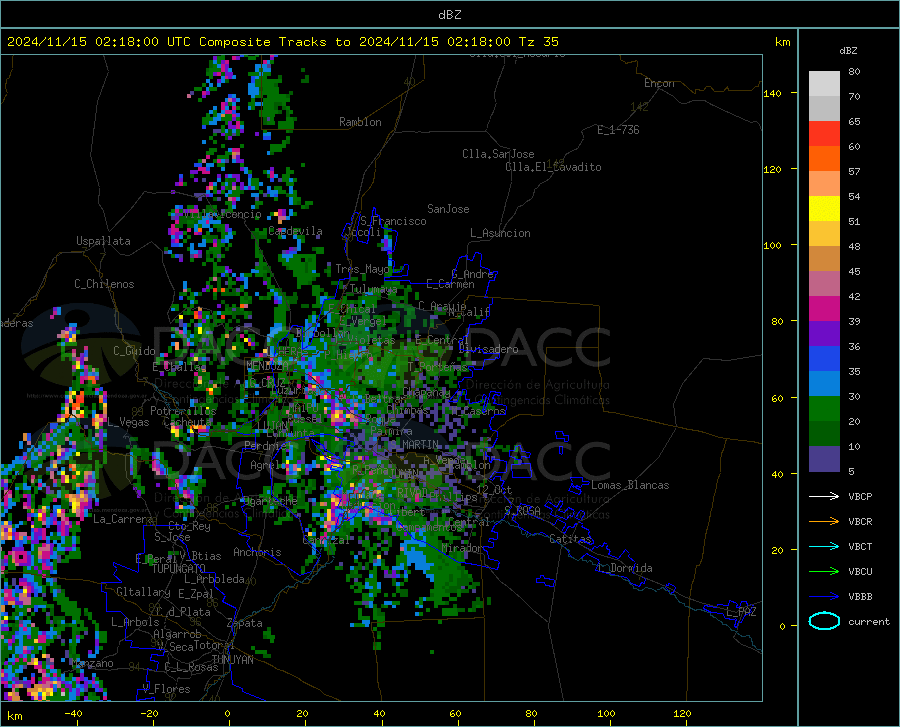900x727 pixels.
Task: Click the 'Lomas_Blancas' map label
Action: click(x=630, y=485)
